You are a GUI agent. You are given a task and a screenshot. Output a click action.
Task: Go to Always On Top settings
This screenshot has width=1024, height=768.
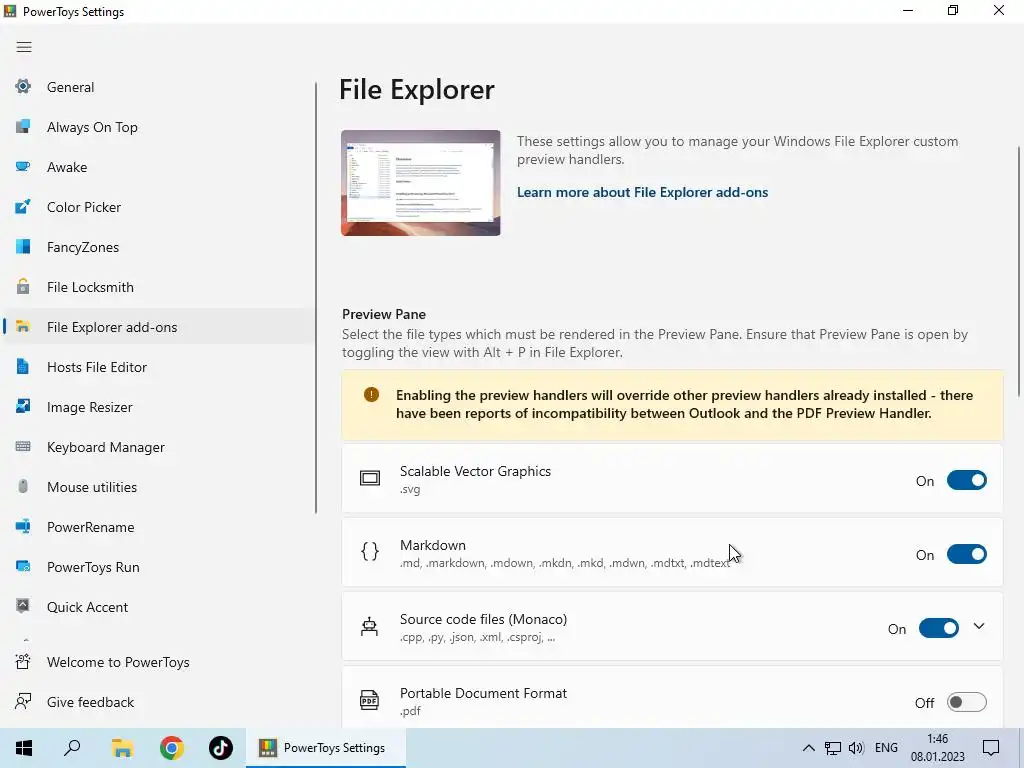pos(159,127)
